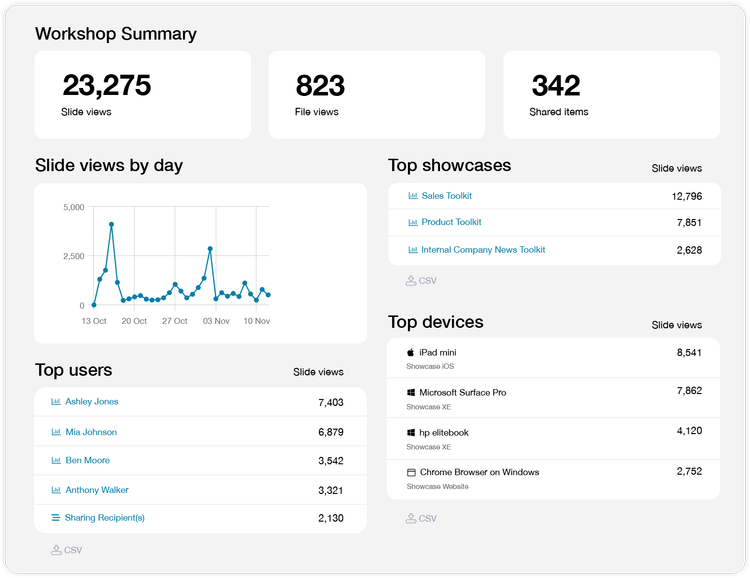Open Internal Company News Toolkit link

[x=483, y=250]
